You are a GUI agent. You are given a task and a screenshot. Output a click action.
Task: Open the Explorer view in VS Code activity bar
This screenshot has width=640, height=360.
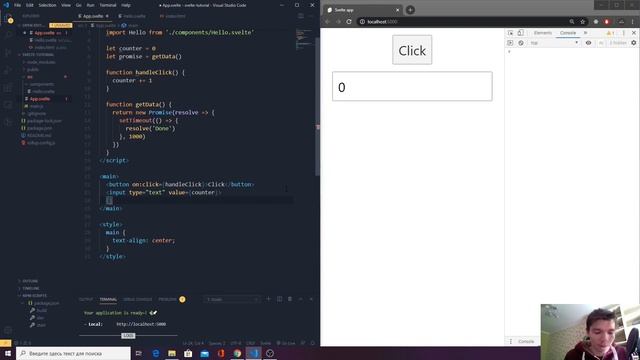pyautogui.click(x=8, y=18)
